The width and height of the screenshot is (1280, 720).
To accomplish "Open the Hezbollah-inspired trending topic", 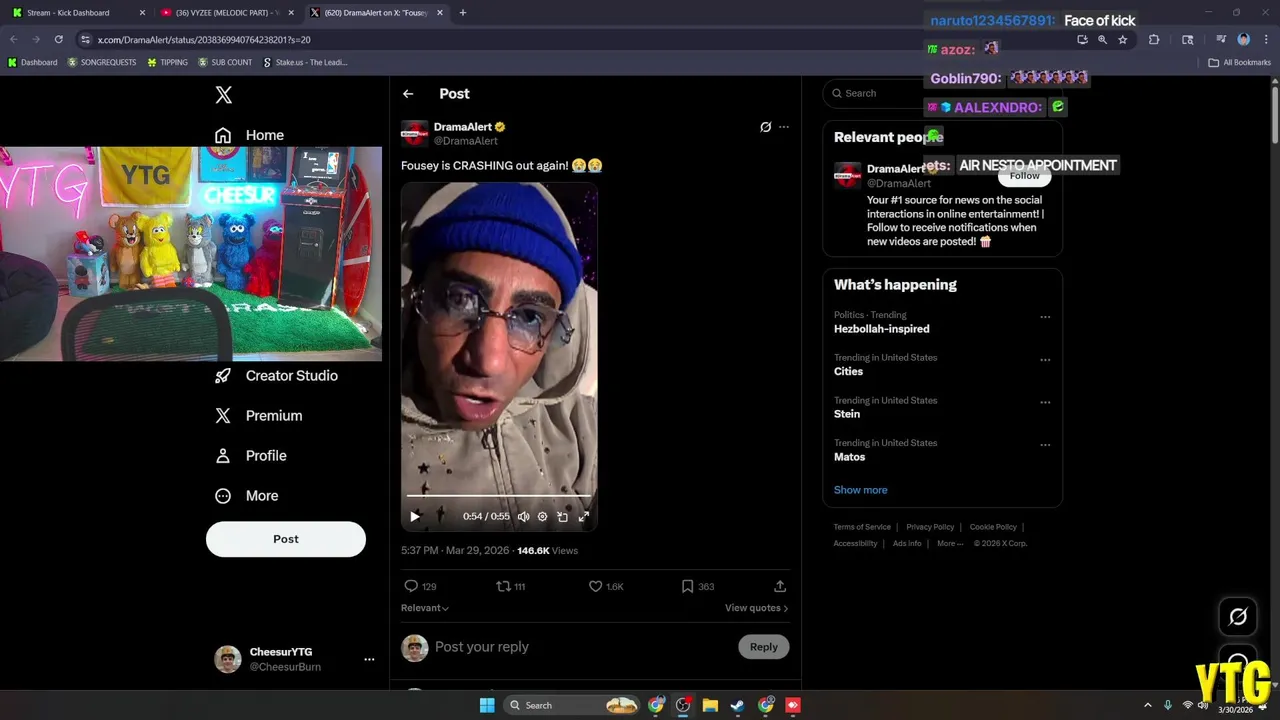I will [x=881, y=329].
